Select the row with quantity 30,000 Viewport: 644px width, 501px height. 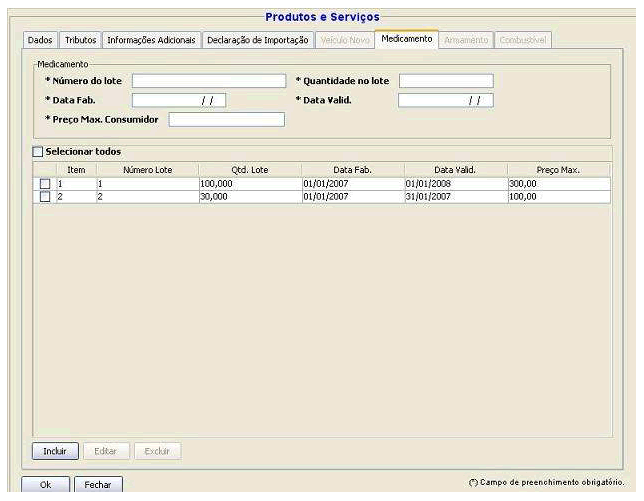coord(249,197)
